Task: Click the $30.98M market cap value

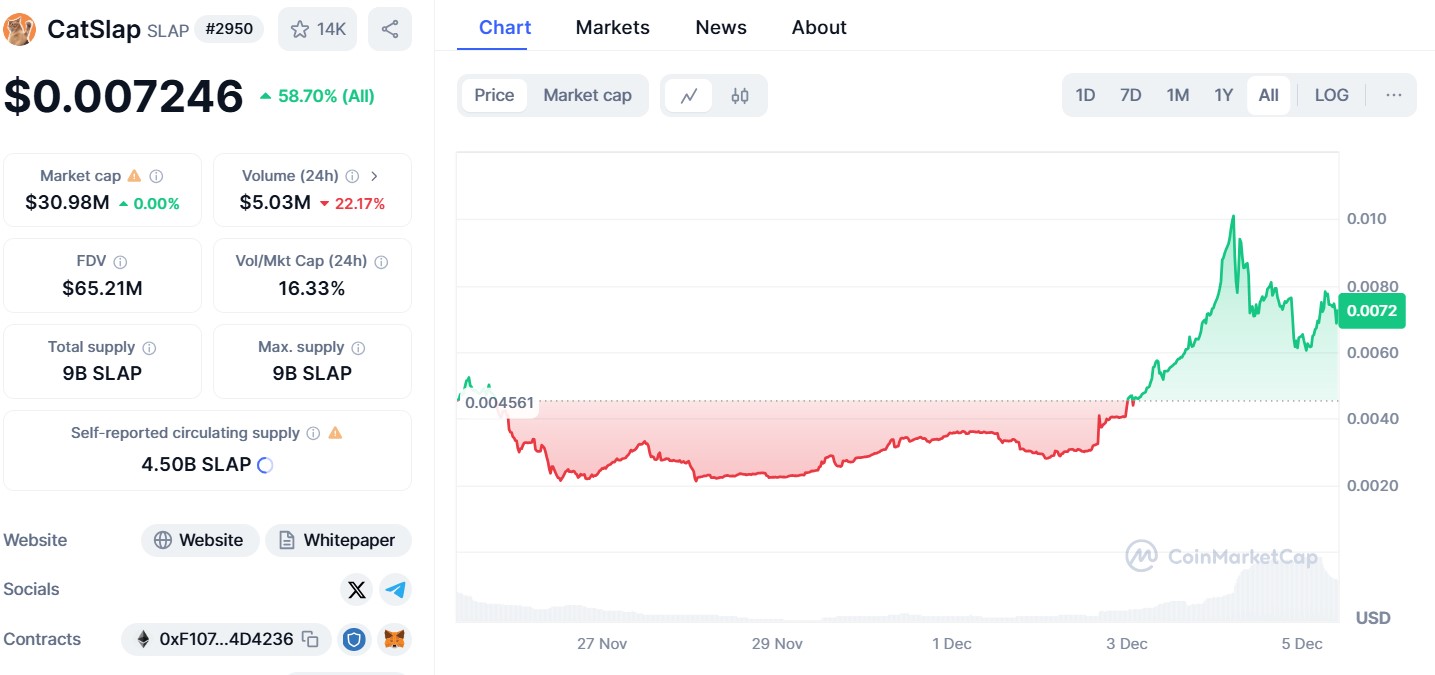Action: pyautogui.click(x=67, y=203)
